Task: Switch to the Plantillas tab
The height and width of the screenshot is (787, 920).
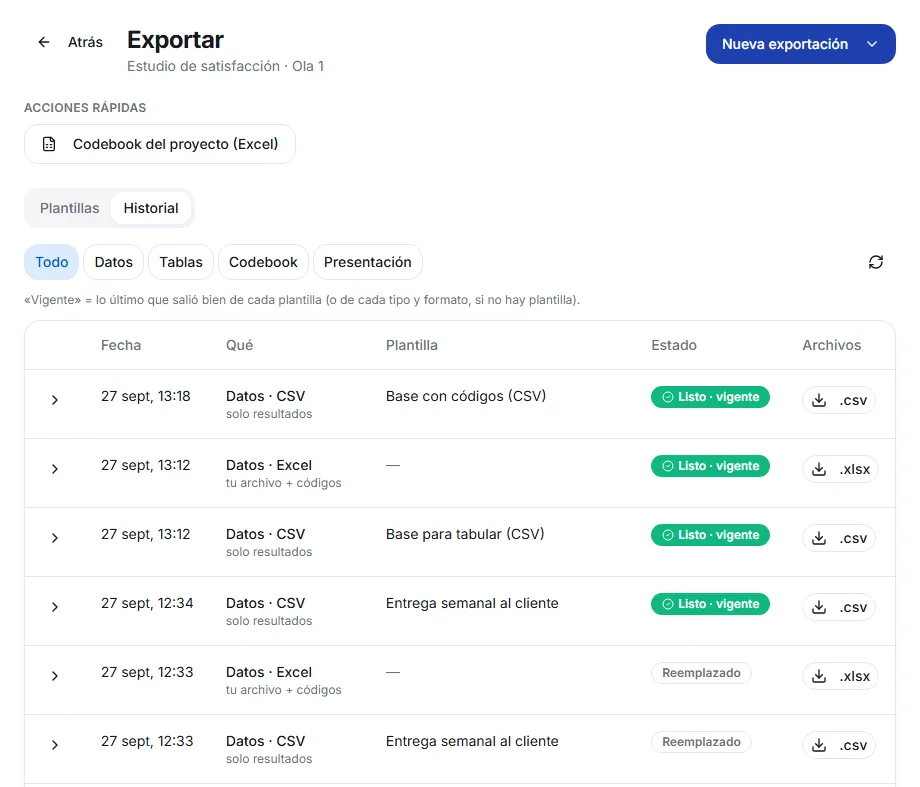Action: click(70, 208)
